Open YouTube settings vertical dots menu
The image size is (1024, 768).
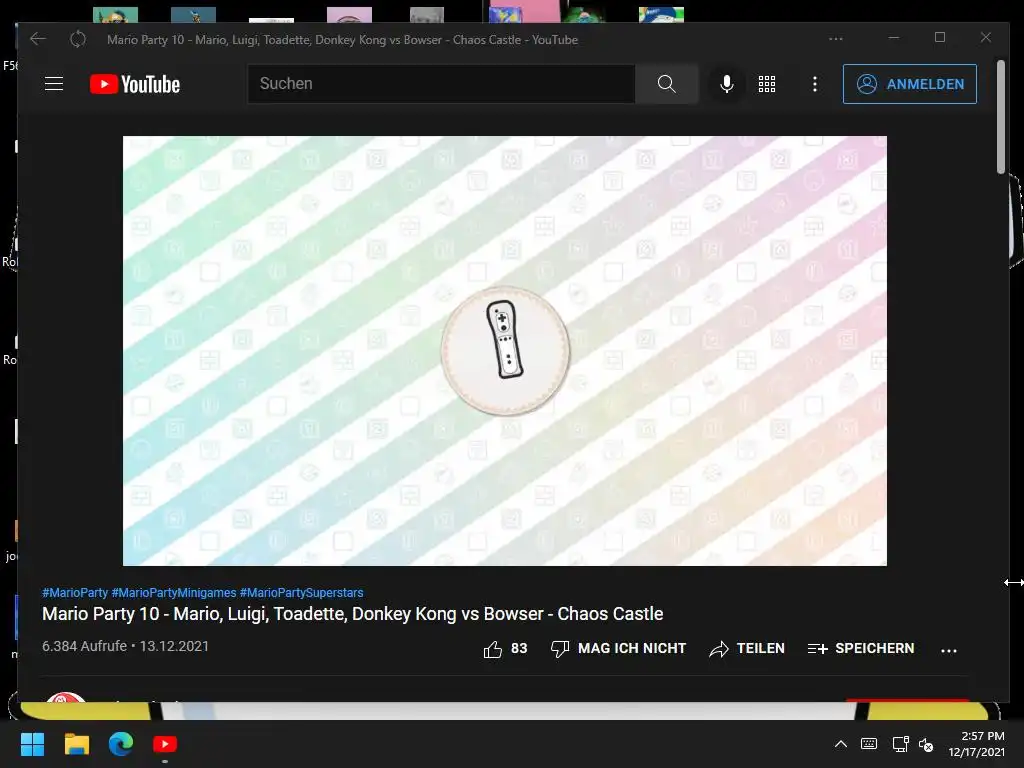(814, 84)
